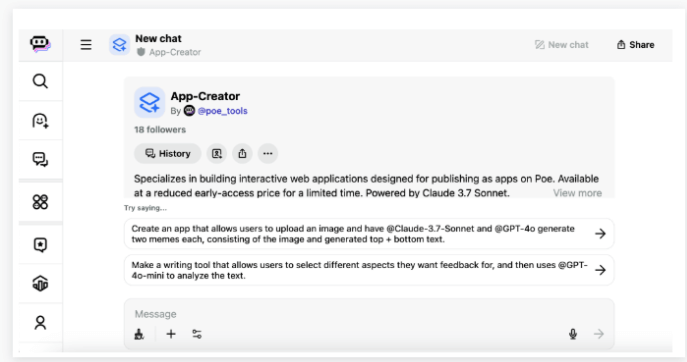Image resolution: width=687 pixels, height=362 pixels.
Task: Click the '18 followers' text
Action: [160, 130]
